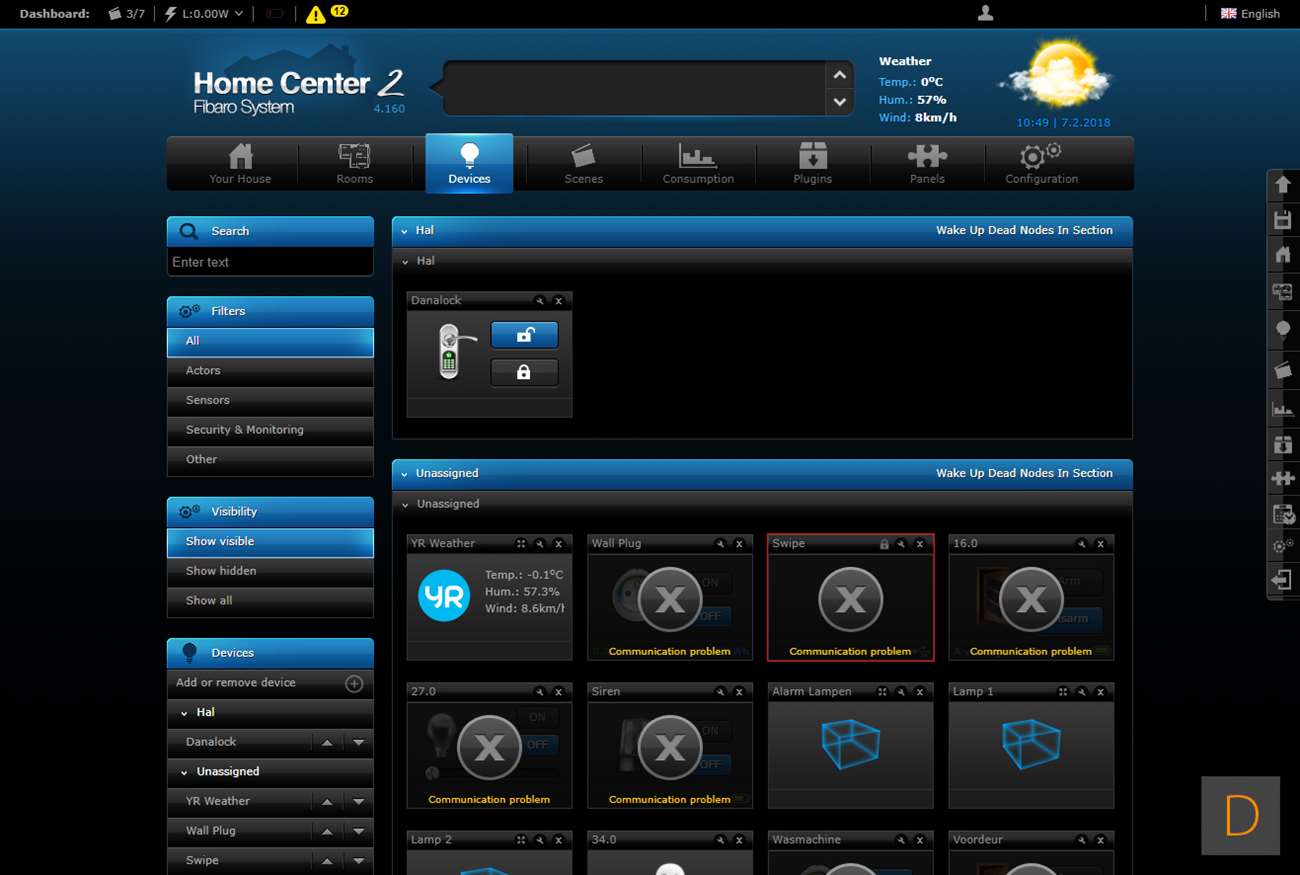Select Show all visibility option
1300x875 pixels.
pyautogui.click(x=270, y=600)
